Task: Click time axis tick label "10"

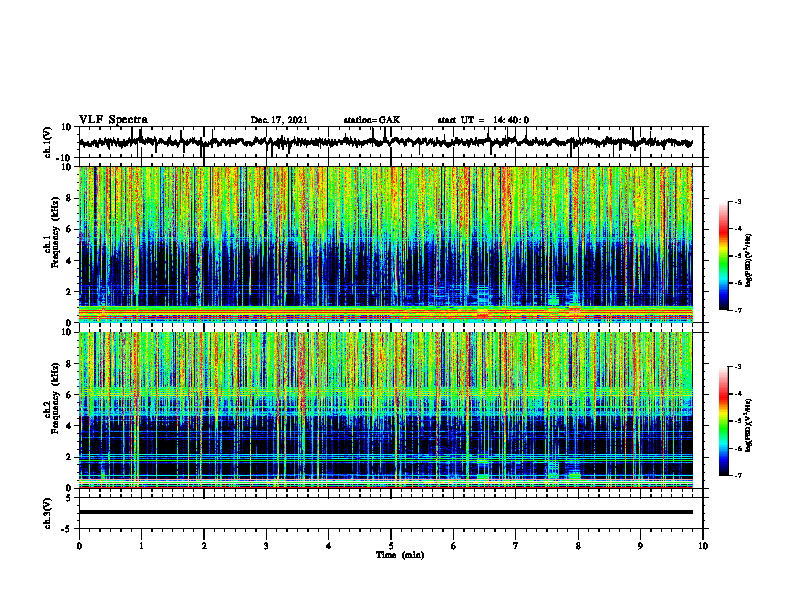Action: [x=703, y=546]
